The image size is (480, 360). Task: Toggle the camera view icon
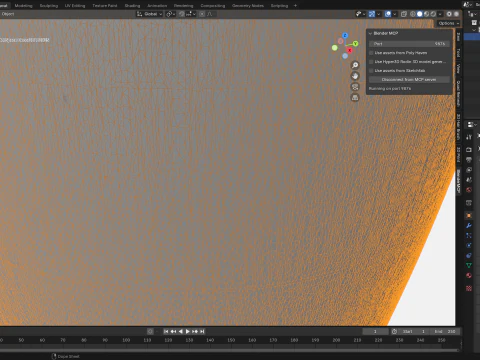[x=355, y=87]
